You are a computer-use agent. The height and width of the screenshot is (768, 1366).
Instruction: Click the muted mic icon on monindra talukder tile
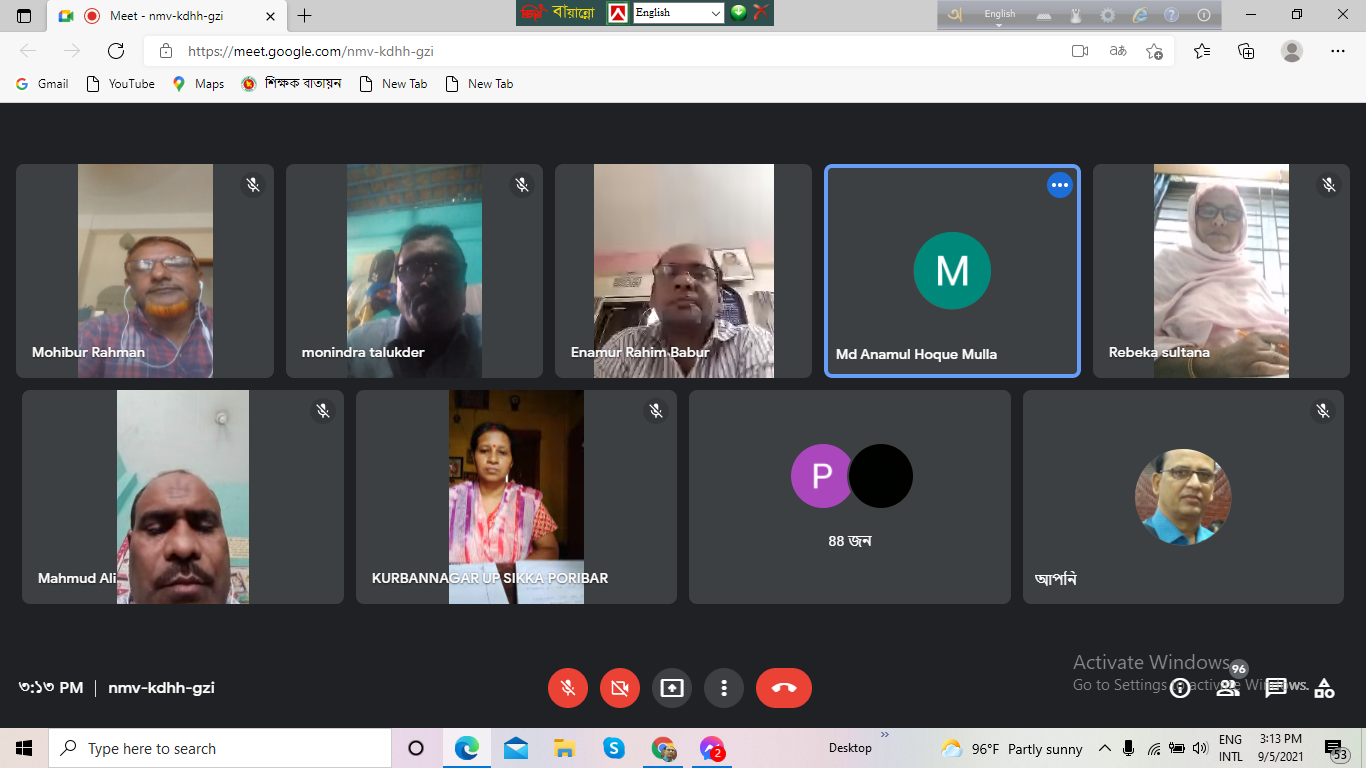[522, 185]
